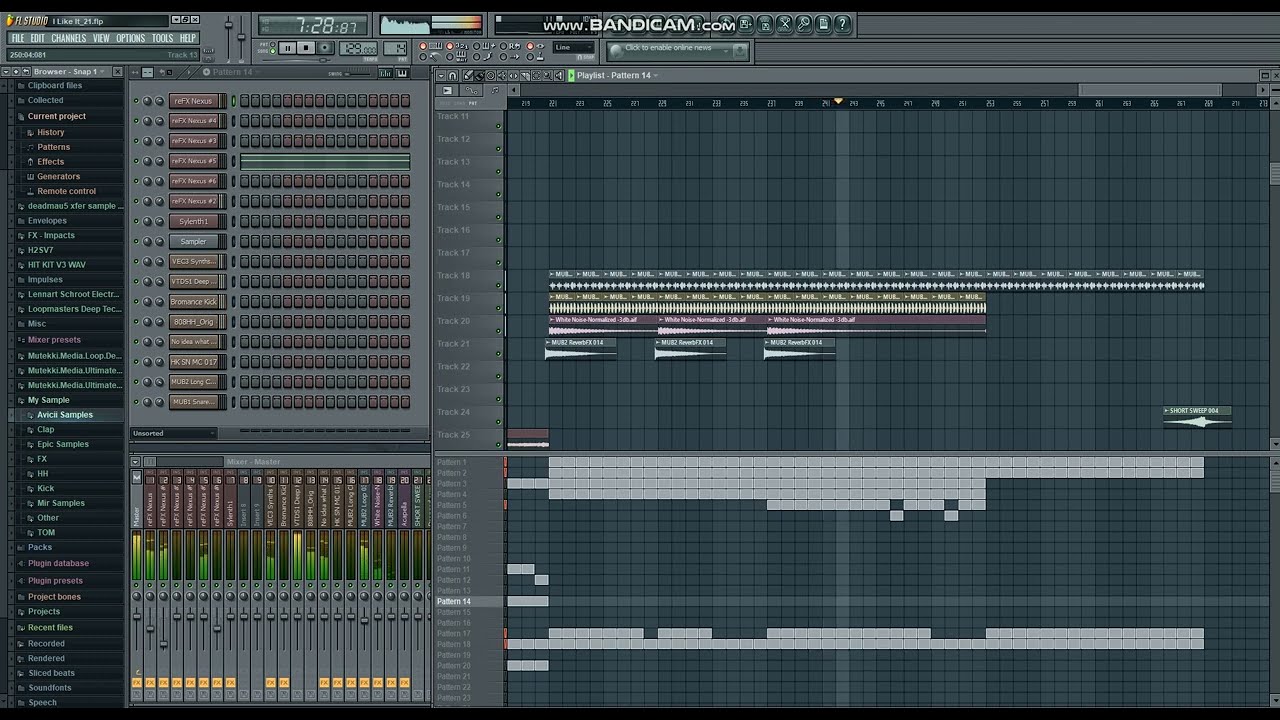
Task: Click the automation clips focus icon
Action: [471, 91]
